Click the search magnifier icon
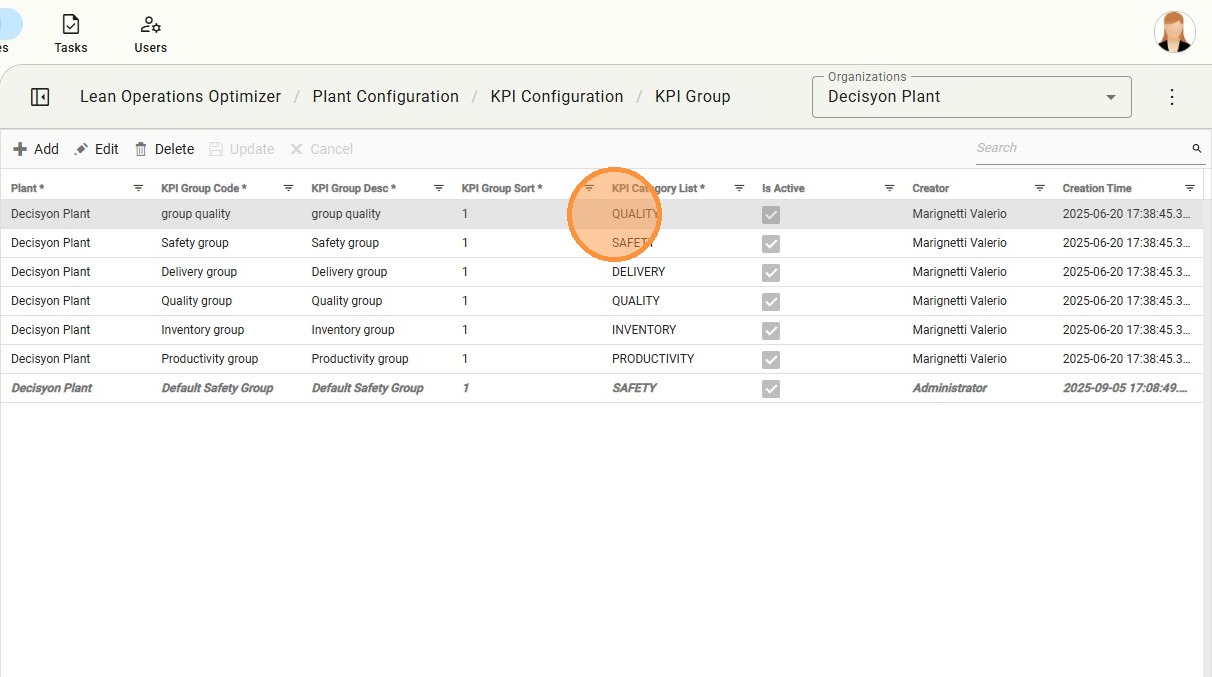Screen dimensions: 1212x677 [x=1196, y=149]
